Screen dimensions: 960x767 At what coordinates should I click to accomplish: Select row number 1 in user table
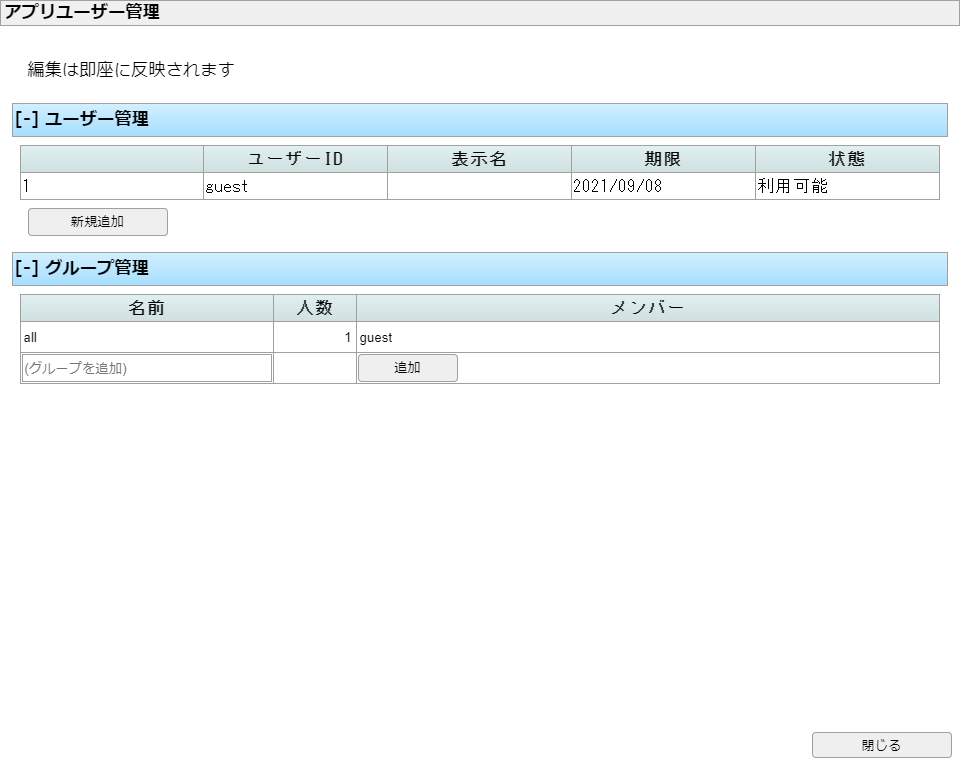tap(112, 186)
